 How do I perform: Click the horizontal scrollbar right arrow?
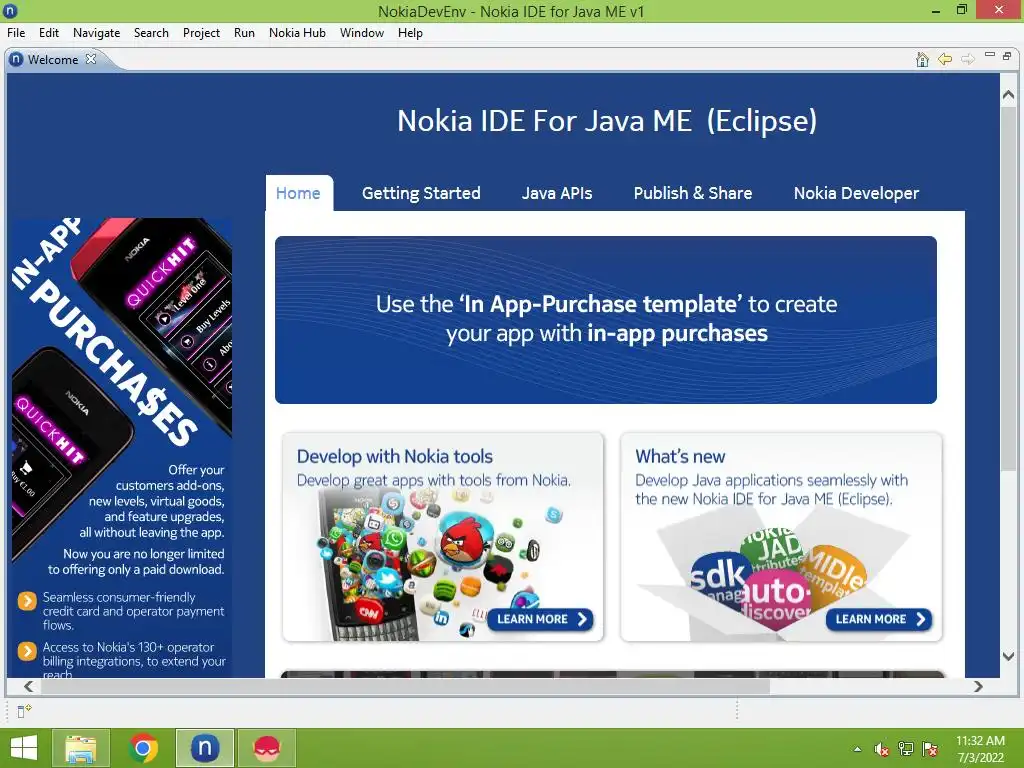click(x=978, y=686)
